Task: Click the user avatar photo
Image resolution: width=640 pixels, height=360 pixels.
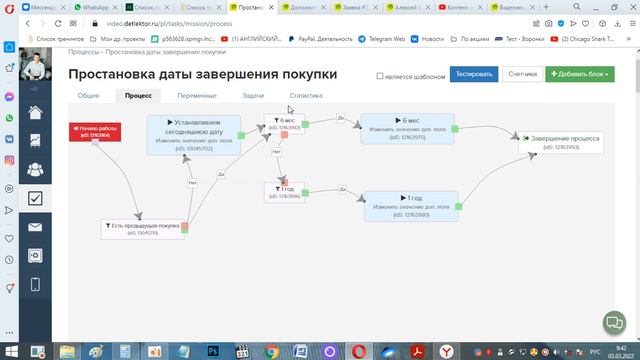Action: [x=35, y=64]
